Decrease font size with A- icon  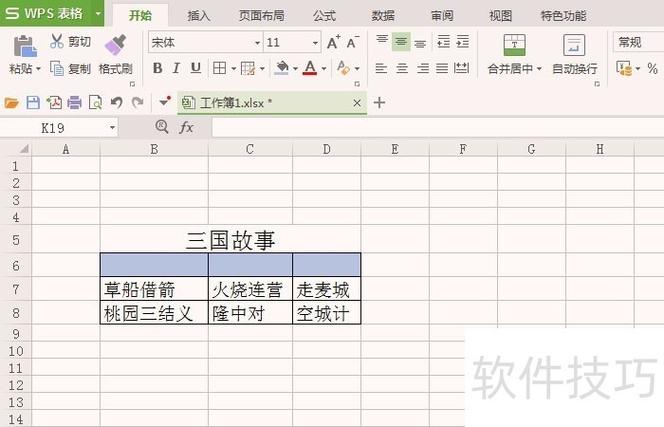pos(352,42)
